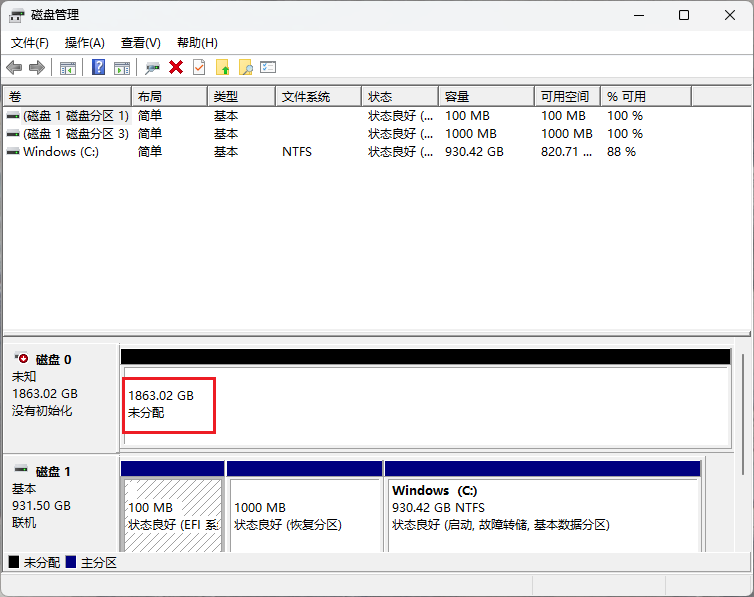Click drive icon next to Windows (C:) volume
The image size is (754, 597).
[x=13, y=152]
